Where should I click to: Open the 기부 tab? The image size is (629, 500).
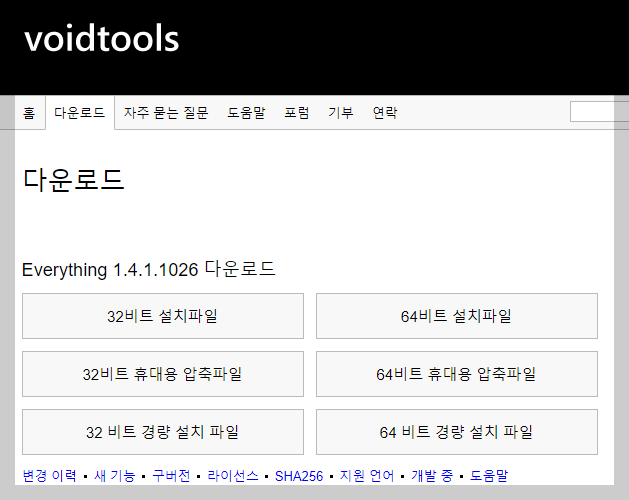pos(341,113)
